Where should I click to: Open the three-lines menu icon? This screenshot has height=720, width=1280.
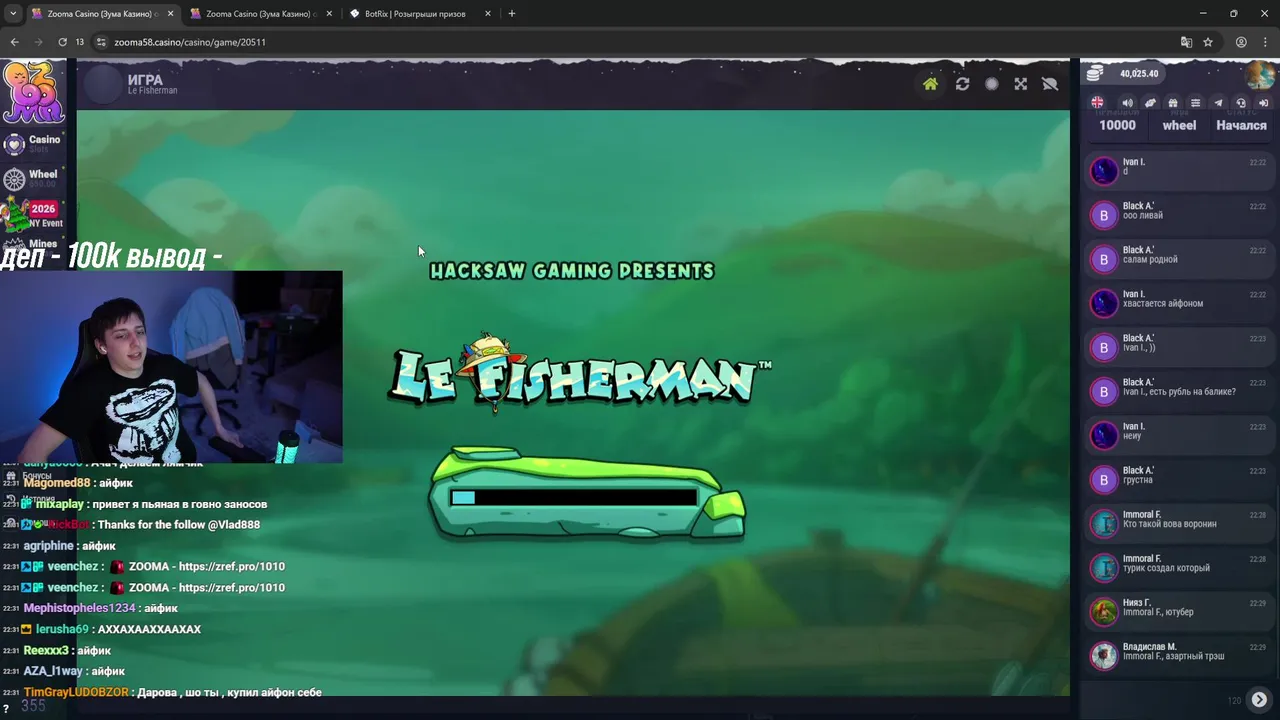tap(1195, 103)
